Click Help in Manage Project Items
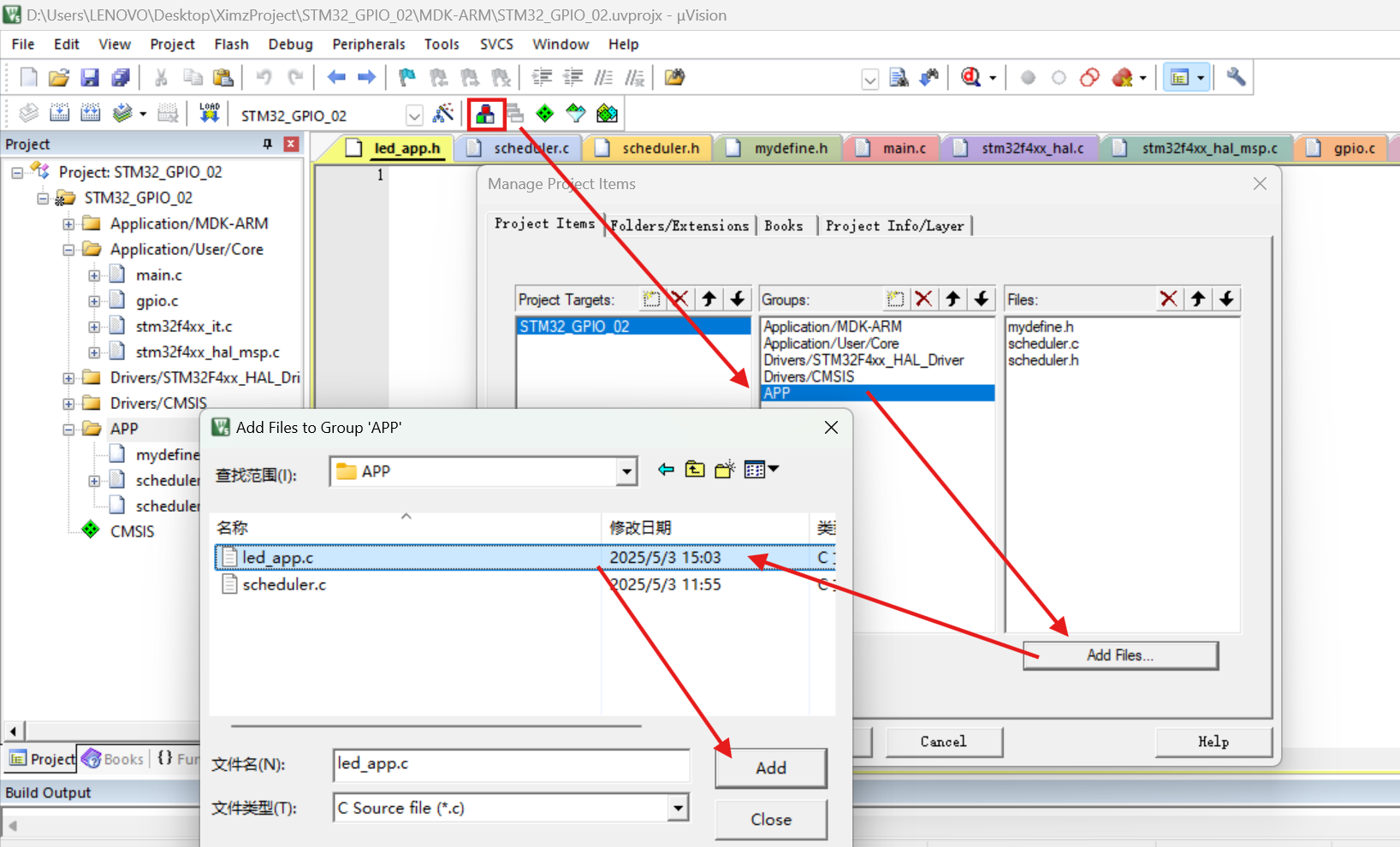Screen dimensions: 1400x847 point(1213,742)
